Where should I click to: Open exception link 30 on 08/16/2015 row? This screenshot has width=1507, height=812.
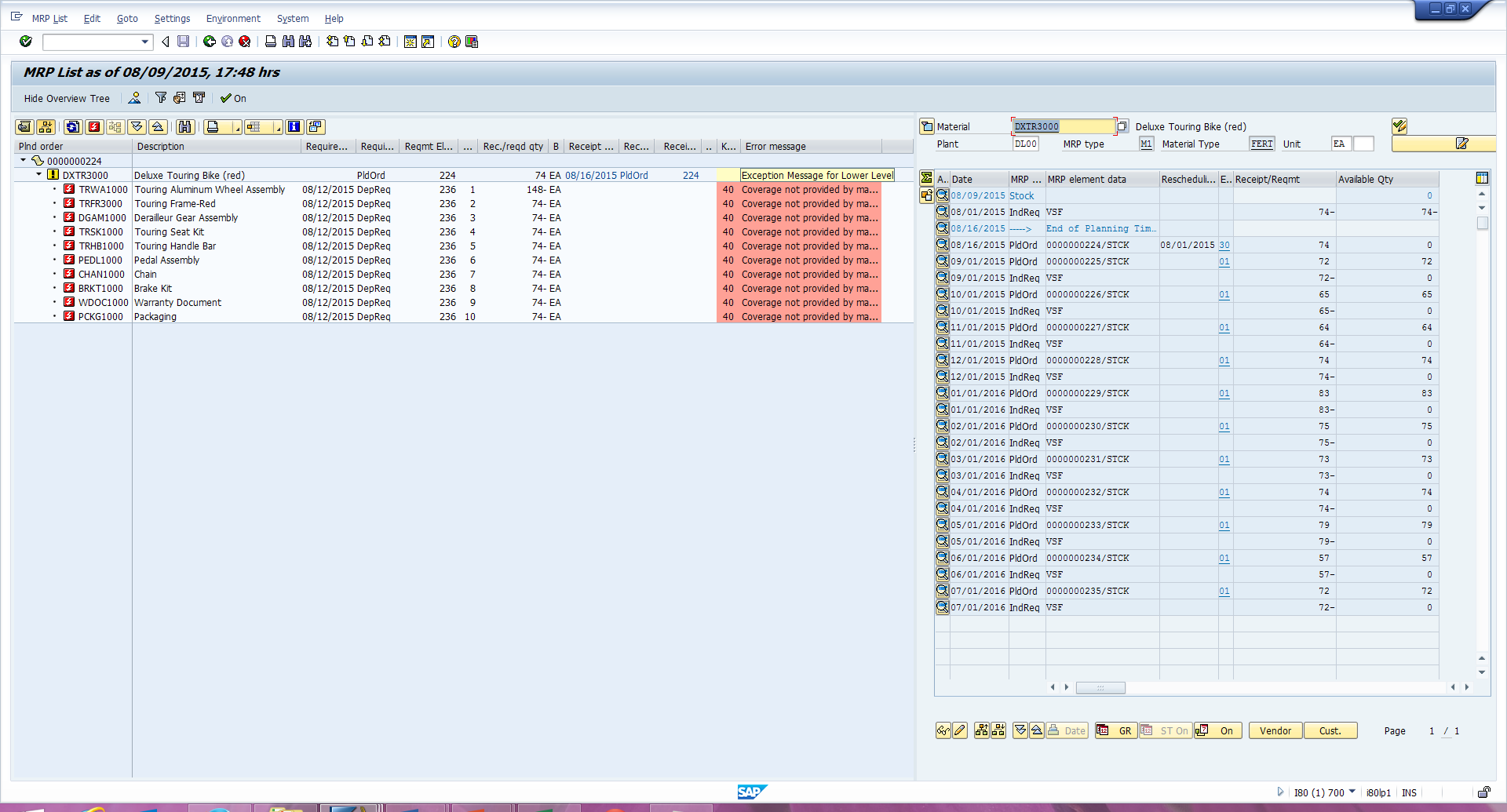[1224, 245]
